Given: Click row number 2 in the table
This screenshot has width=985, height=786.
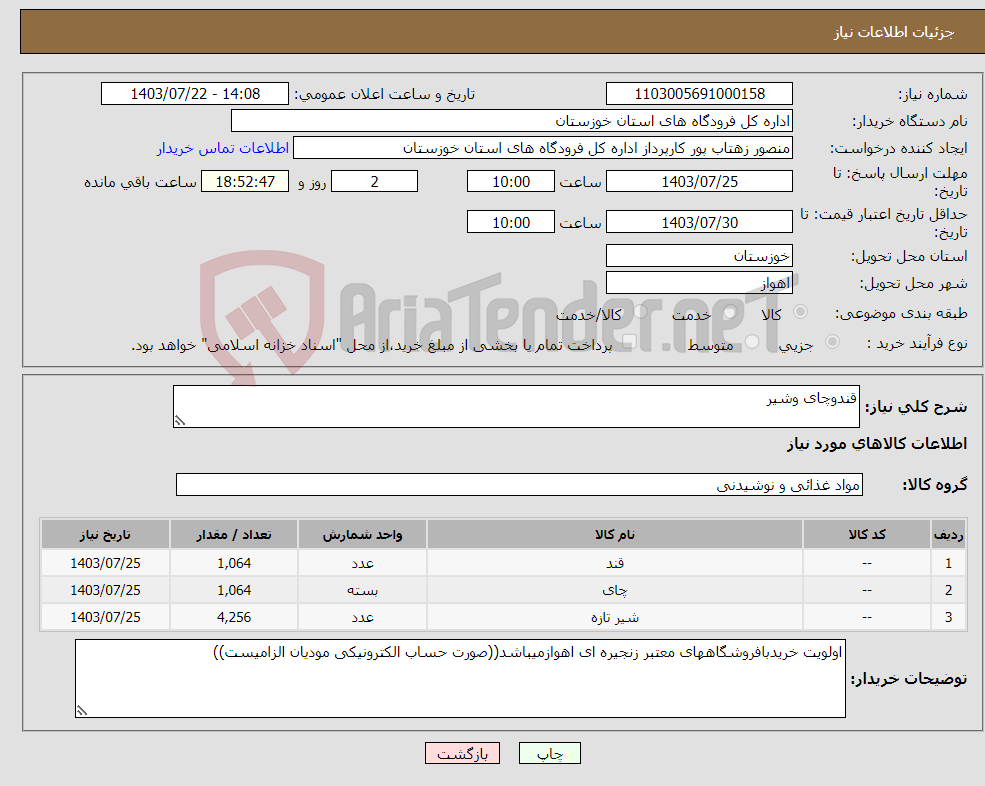Looking at the screenshot, I should pyautogui.click(x=948, y=590).
